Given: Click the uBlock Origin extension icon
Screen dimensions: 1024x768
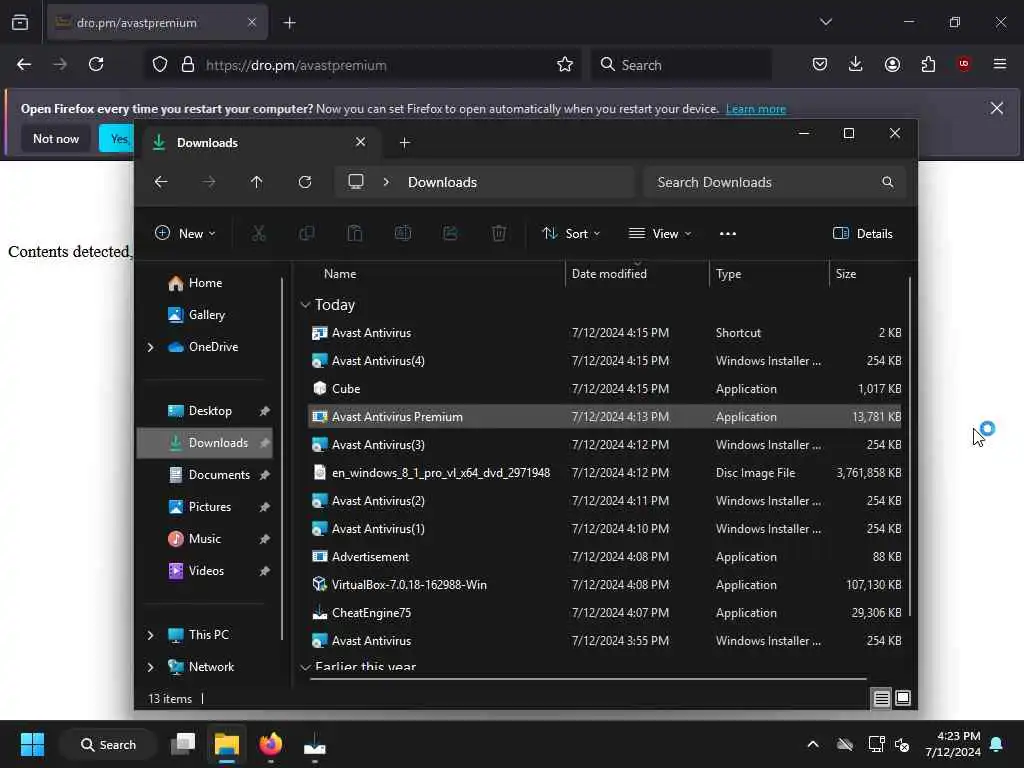Looking at the screenshot, I should (964, 64).
